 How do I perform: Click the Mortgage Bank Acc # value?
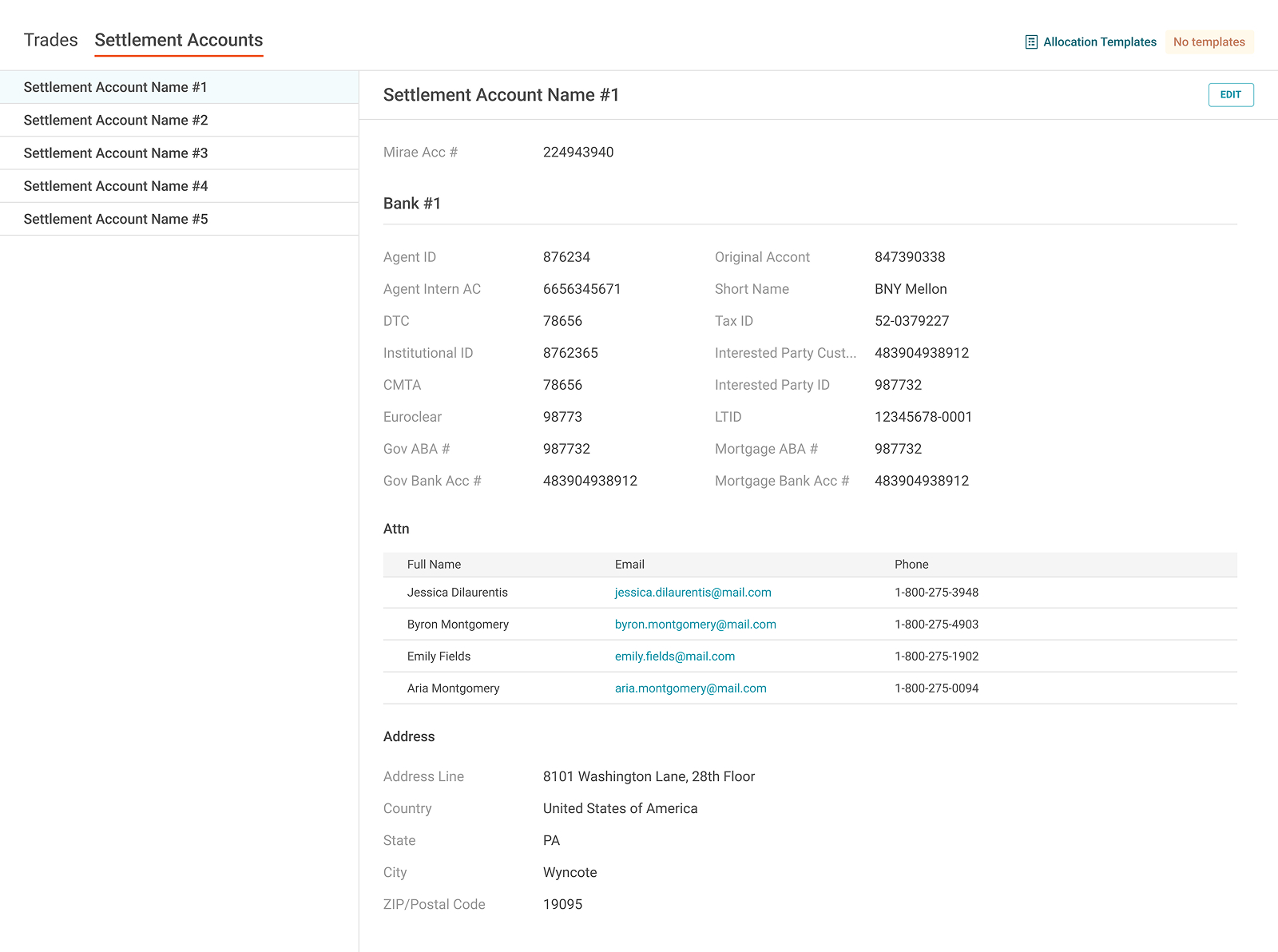click(922, 481)
